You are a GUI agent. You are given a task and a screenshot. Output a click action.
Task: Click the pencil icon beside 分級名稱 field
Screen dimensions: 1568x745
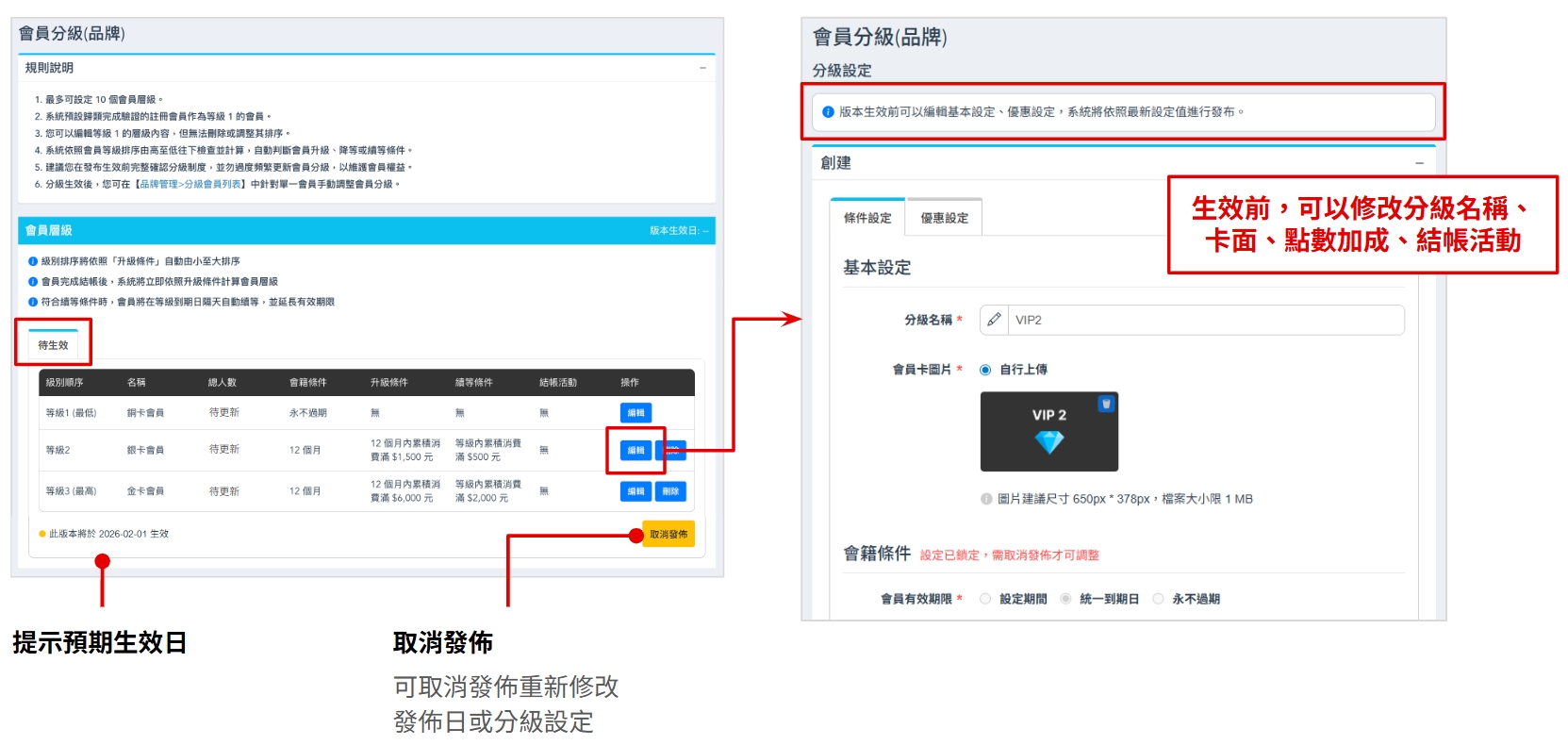click(994, 320)
